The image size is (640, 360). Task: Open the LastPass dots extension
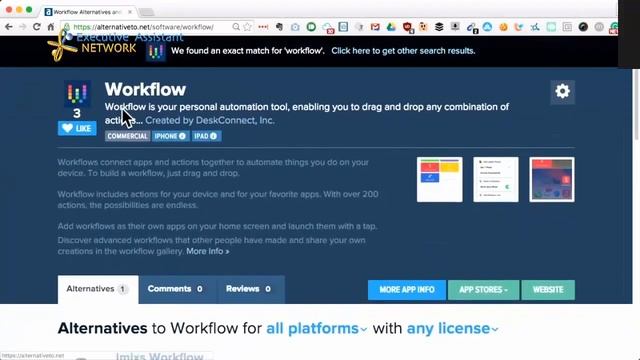click(x=263, y=27)
